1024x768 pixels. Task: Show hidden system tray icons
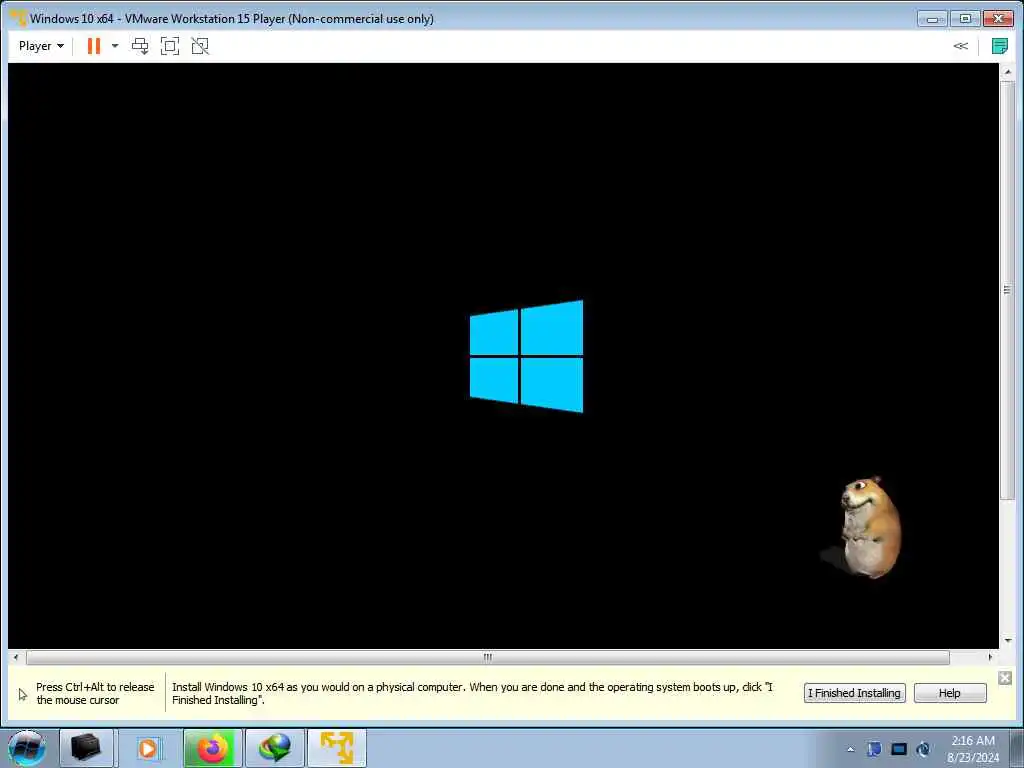pyautogui.click(x=850, y=749)
